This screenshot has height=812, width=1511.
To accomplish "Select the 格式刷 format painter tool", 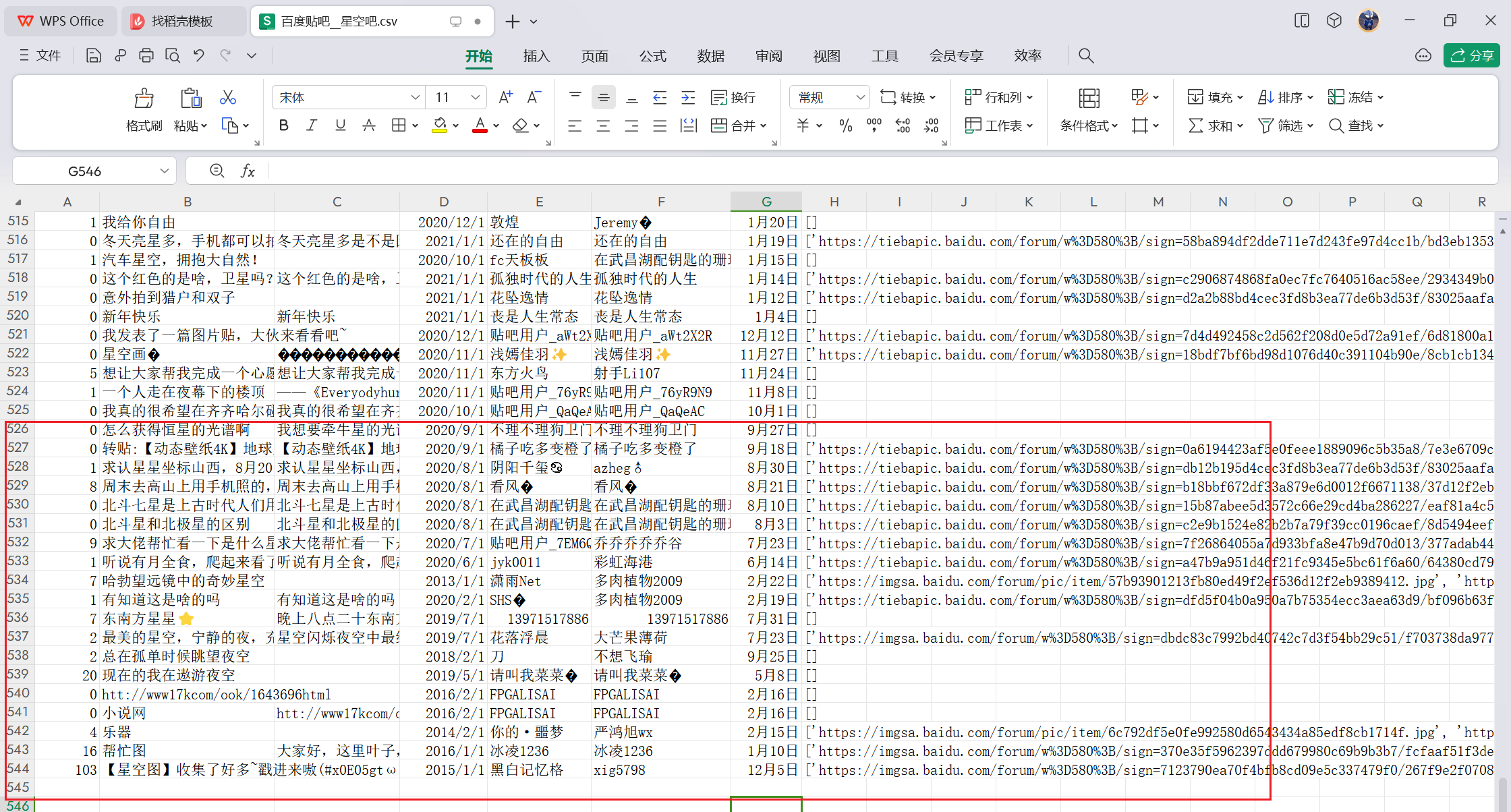I will pyautogui.click(x=143, y=110).
